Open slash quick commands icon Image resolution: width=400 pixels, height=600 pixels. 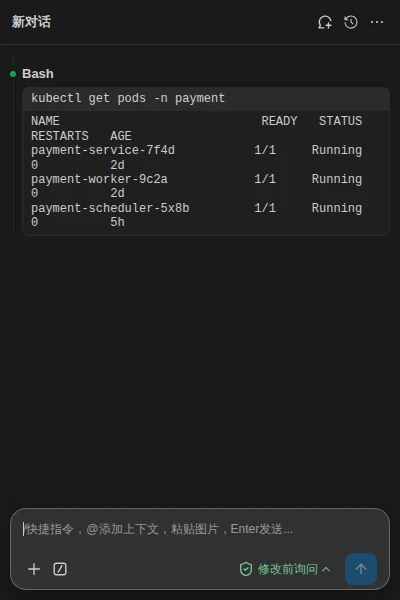(x=60, y=569)
